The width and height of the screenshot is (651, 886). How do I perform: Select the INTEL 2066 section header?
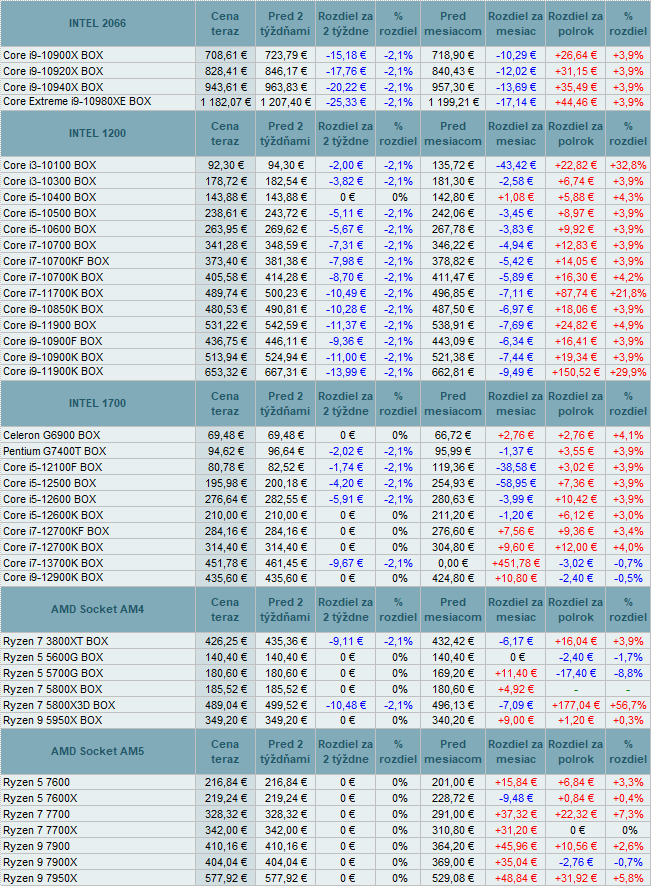coord(97,23)
